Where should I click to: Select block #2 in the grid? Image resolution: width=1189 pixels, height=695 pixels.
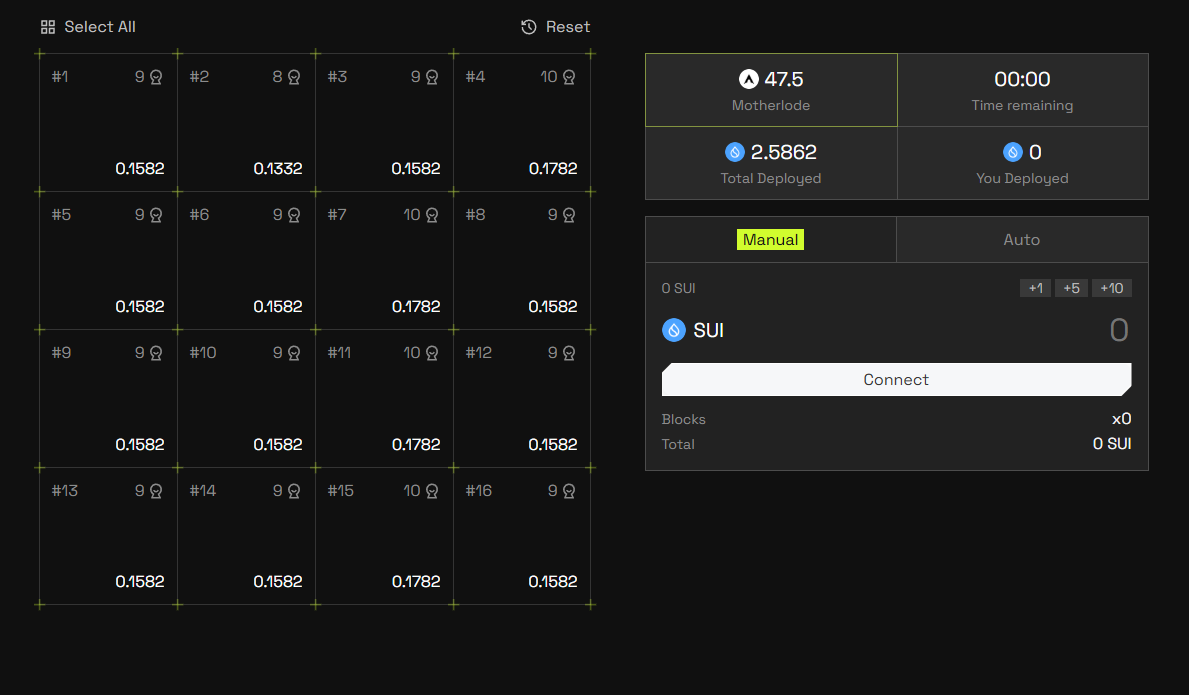tap(247, 123)
